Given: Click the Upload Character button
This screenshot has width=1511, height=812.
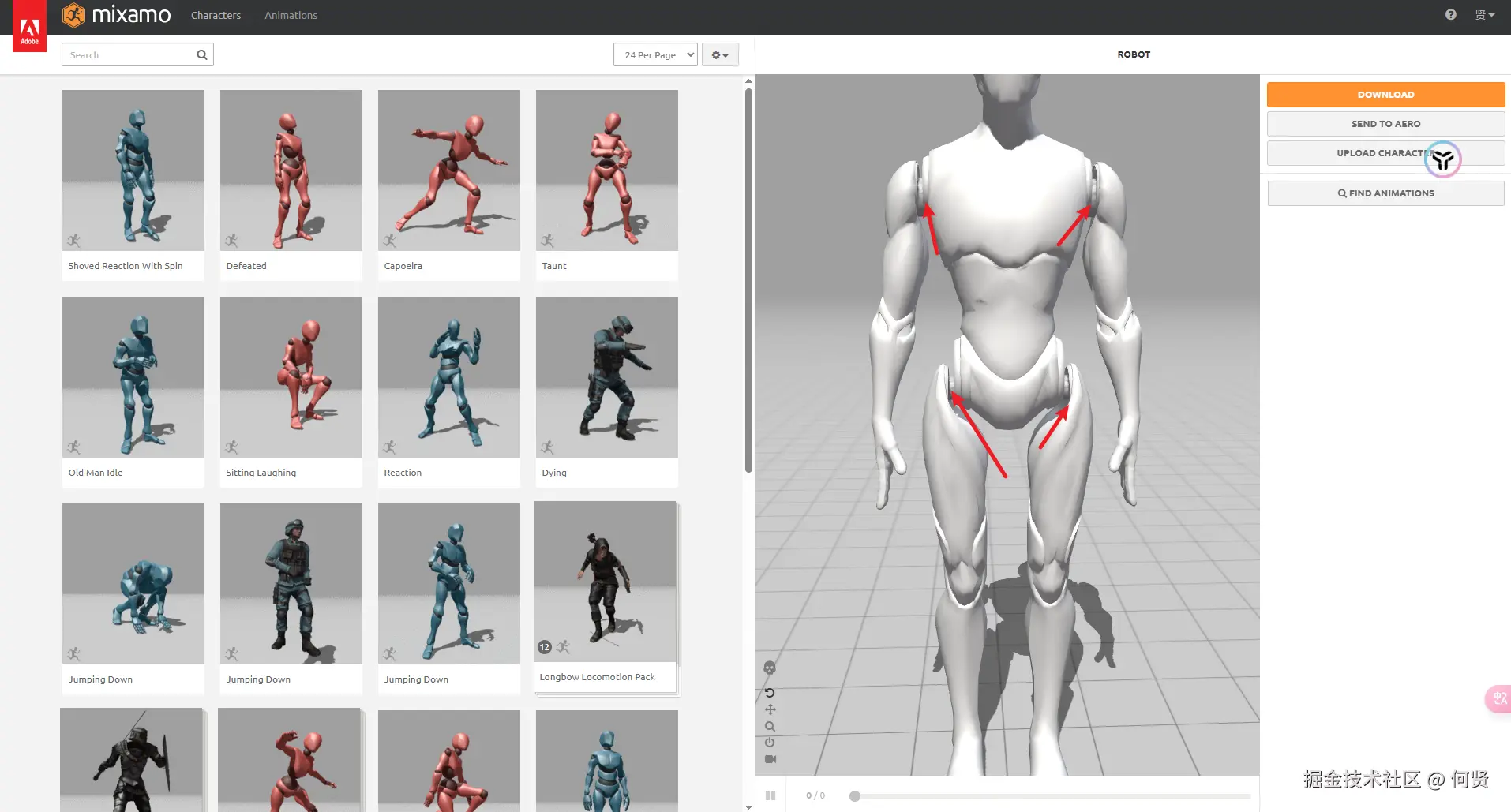Looking at the screenshot, I should 1385,153.
